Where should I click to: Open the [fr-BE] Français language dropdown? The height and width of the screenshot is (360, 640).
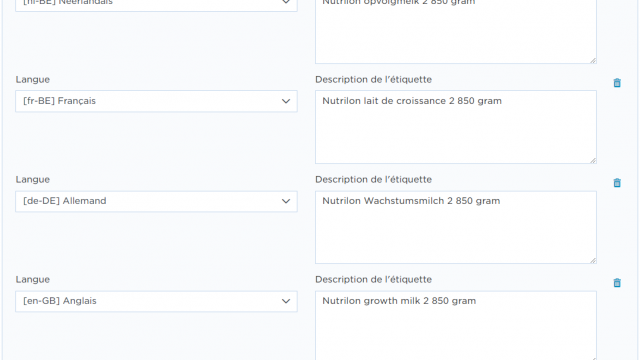[x=156, y=101]
